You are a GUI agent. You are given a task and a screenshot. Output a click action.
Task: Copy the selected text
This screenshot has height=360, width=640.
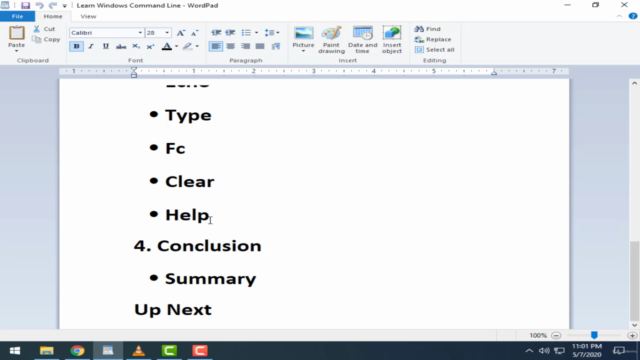pos(47,40)
